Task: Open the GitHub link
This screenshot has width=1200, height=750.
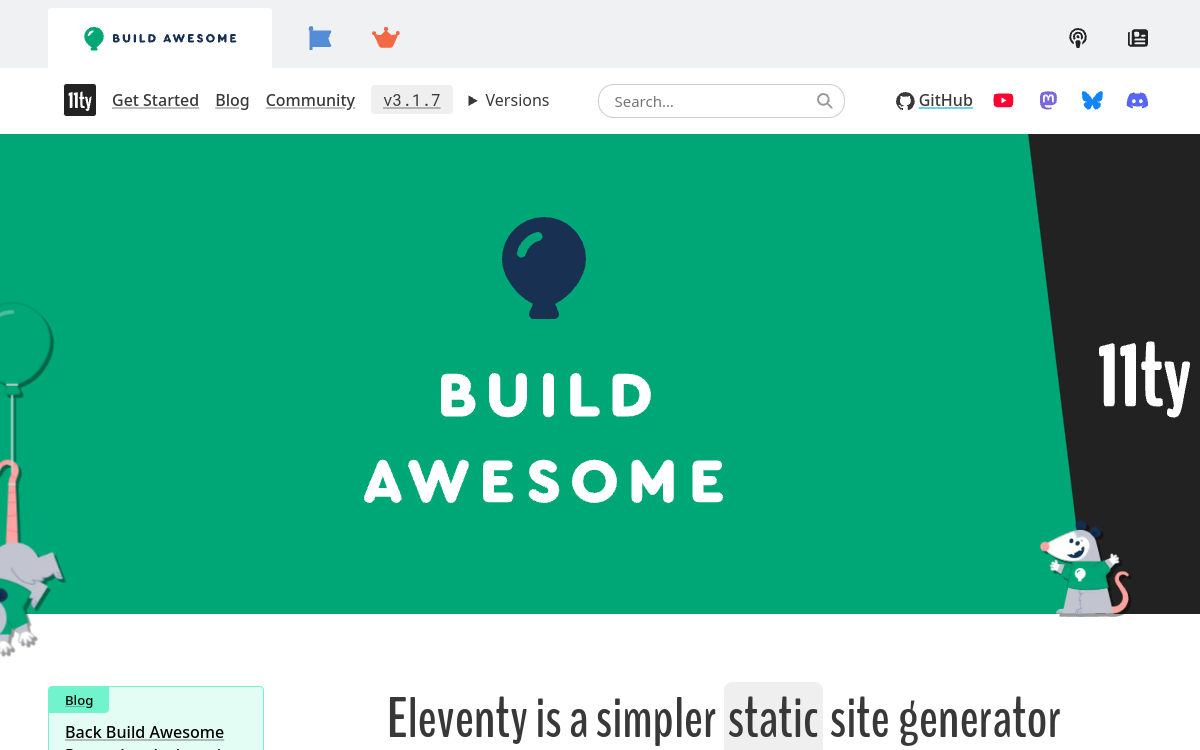Action: click(934, 100)
